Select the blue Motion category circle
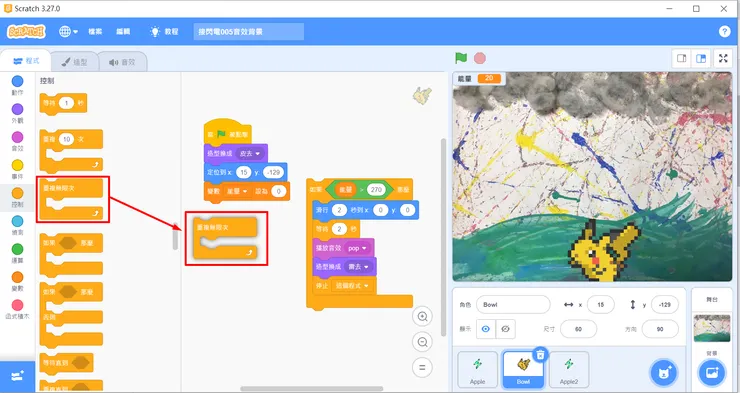Image resolution: width=740 pixels, height=393 pixels. pyautogui.click(x=17, y=81)
